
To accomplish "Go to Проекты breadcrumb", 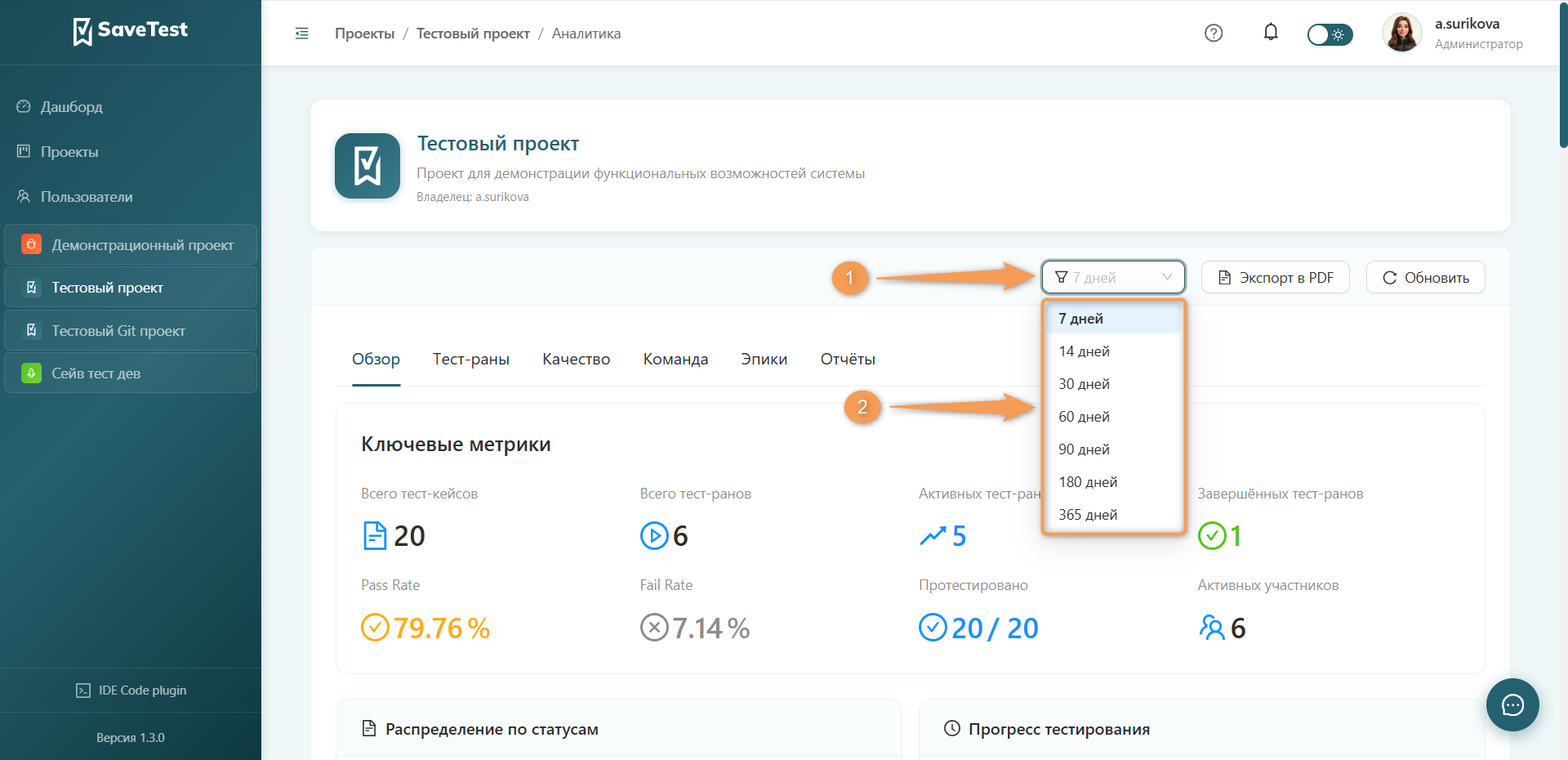I will point(364,34).
